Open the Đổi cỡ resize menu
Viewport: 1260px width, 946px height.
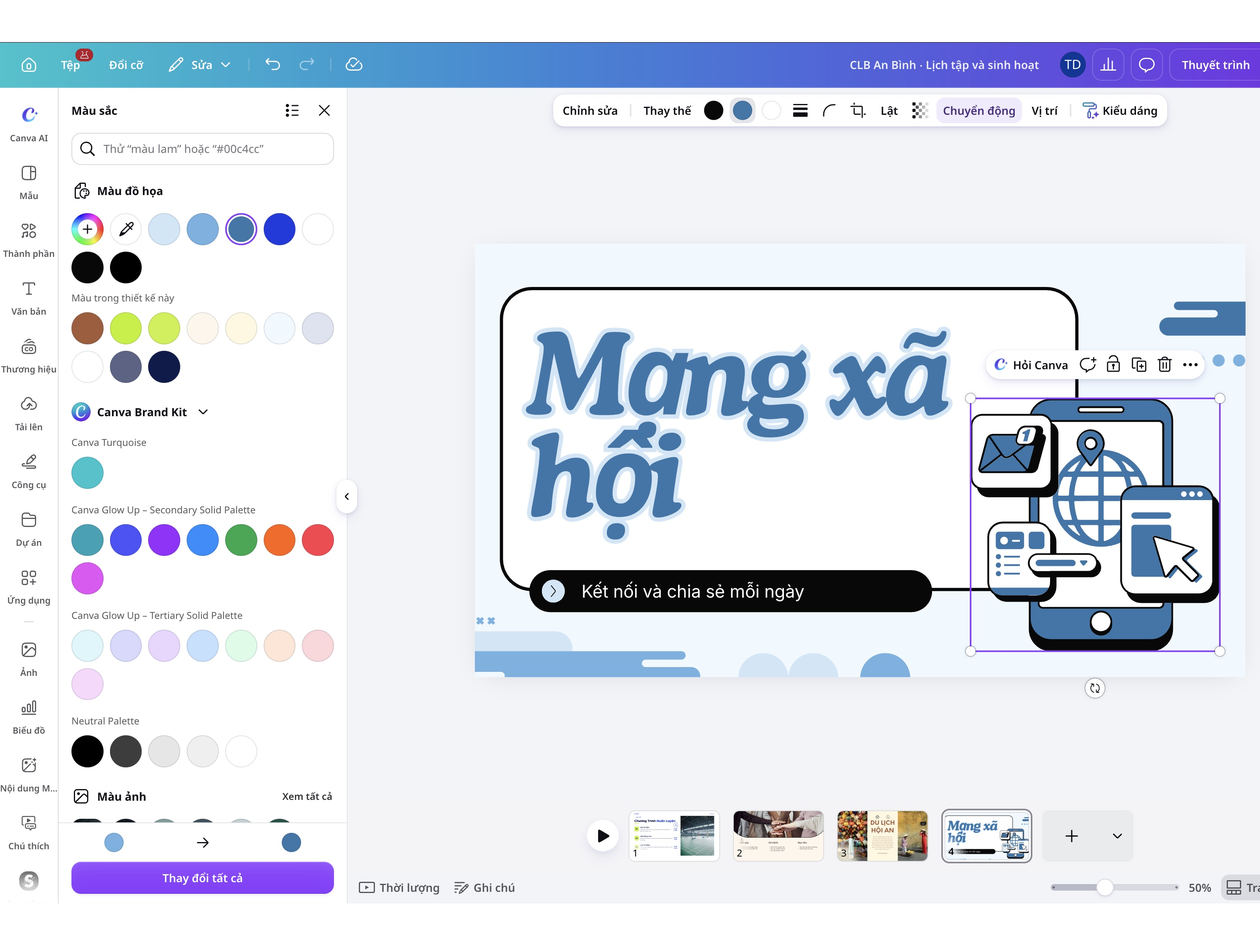pyautogui.click(x=126, y=65)
